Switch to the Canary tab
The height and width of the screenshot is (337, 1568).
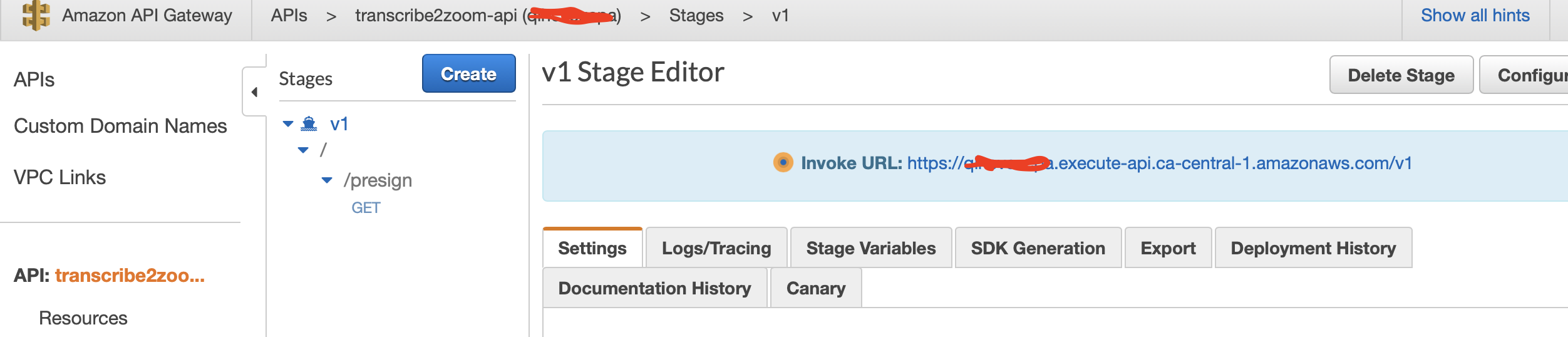pos(816,288)
